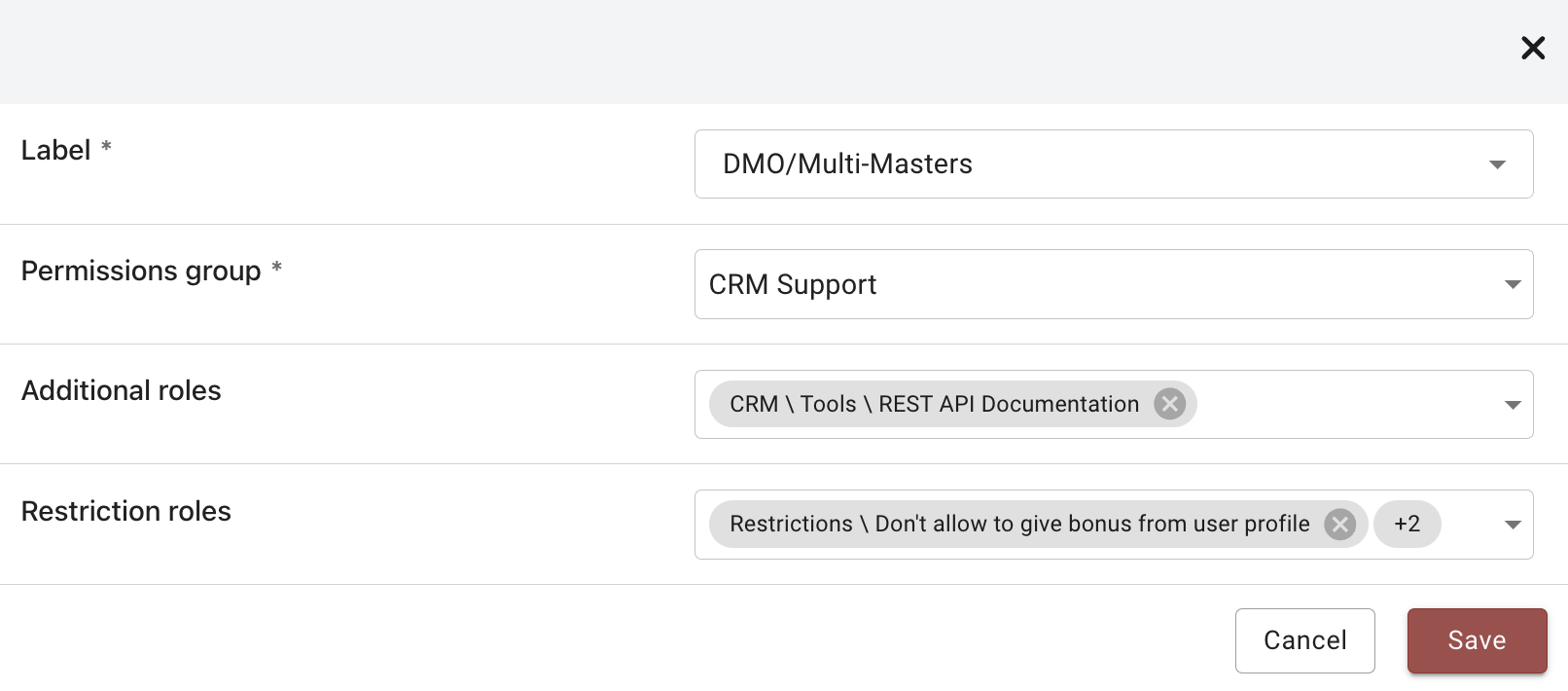Click the Additional roles caption
The height and width of the screenshot is (691, 1568).
tap(122, 390)
